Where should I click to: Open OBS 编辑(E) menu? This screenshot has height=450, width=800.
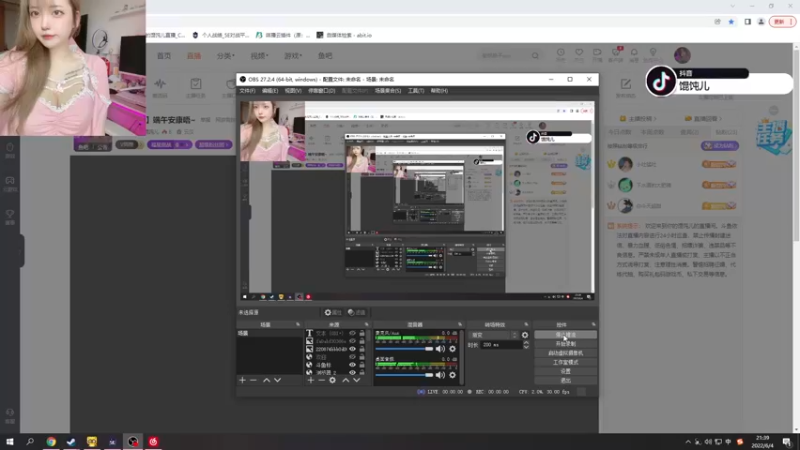coord(270,91)
